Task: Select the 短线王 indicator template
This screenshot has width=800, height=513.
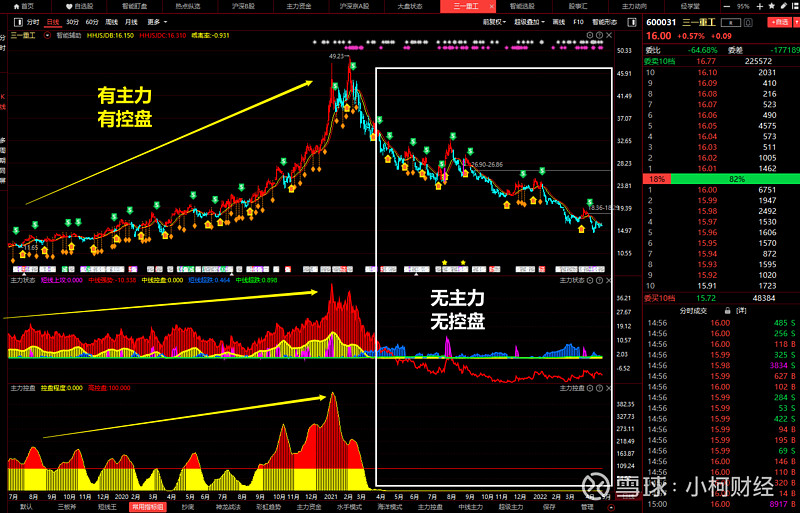Action: pos(107,507)
